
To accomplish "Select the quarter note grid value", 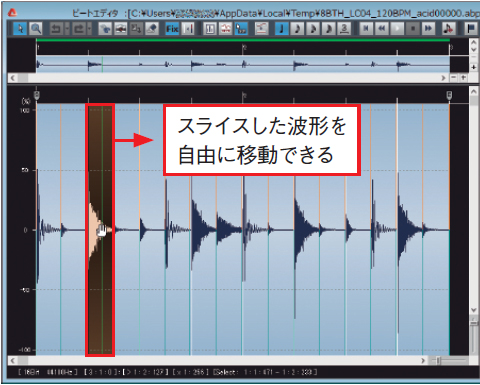I will (x=281, y=29).
